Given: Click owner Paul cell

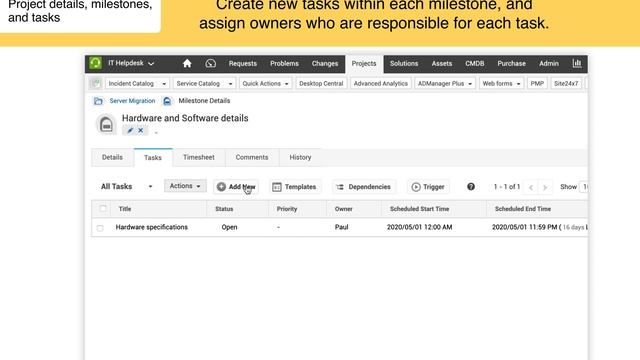Looking at the screenshot, I should (x=342, y=227).
